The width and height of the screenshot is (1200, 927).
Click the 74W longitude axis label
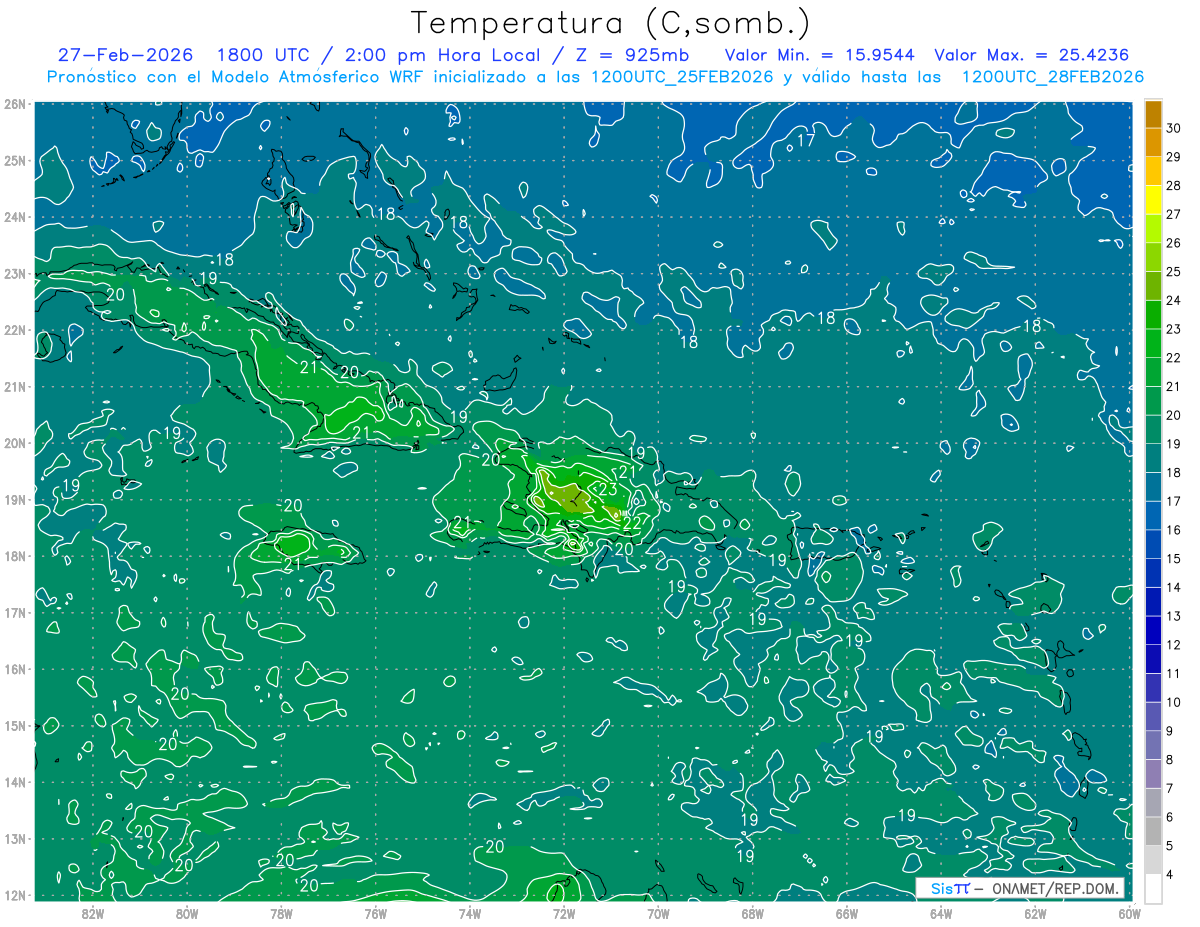[469, 912]
